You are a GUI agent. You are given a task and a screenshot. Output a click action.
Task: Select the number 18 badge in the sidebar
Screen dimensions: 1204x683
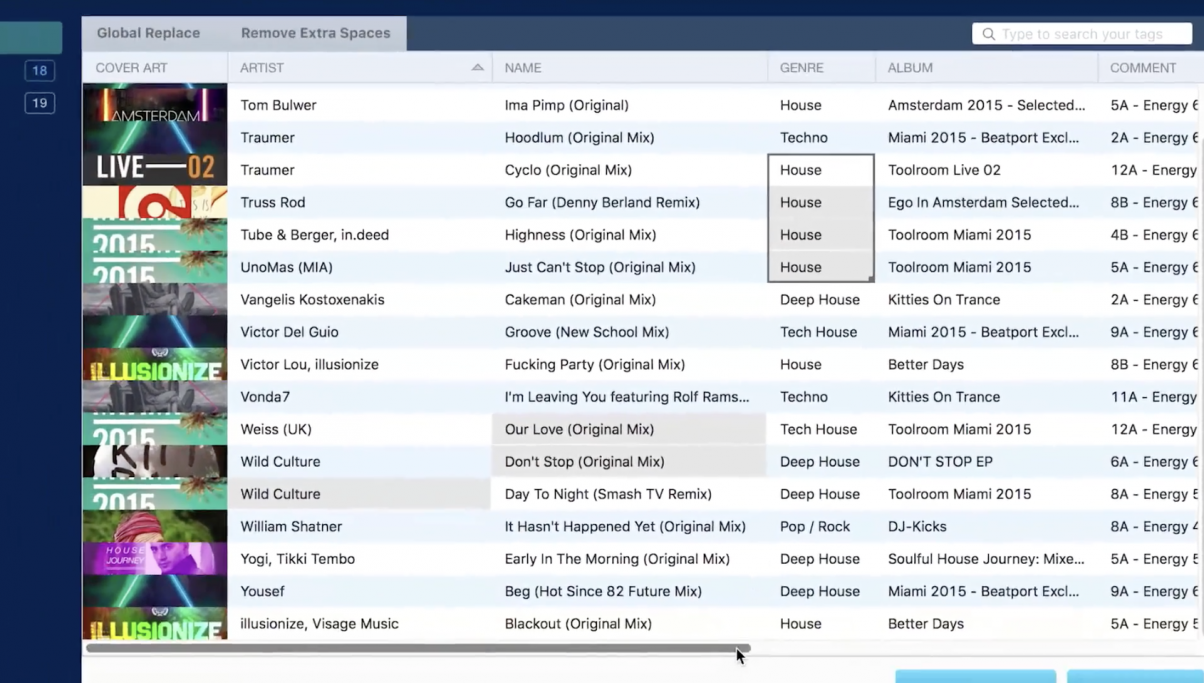[40, 71]
